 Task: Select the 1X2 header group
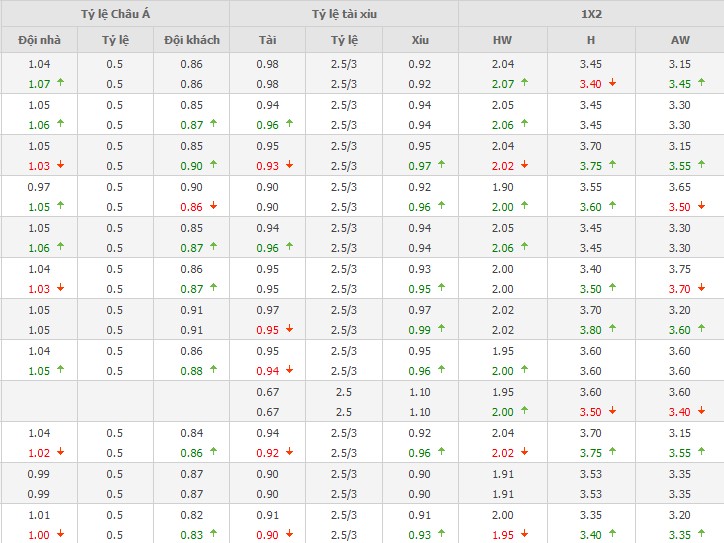click(x=591, y=14)
